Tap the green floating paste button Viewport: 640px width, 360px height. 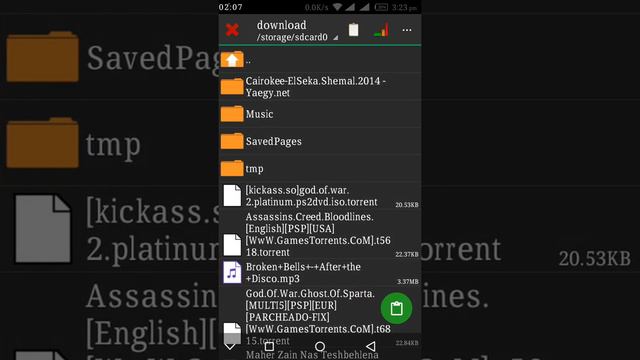396,308
